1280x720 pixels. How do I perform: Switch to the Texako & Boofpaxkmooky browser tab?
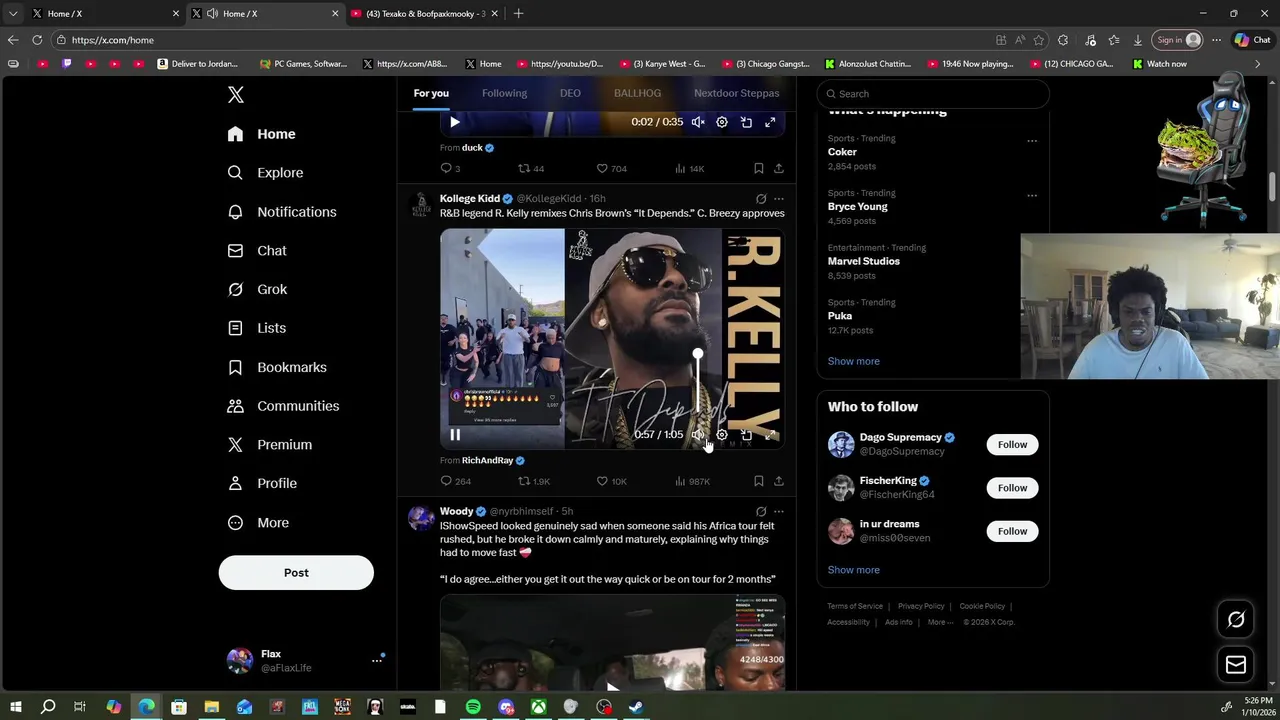pyautogui.click(x=424, y=14)
